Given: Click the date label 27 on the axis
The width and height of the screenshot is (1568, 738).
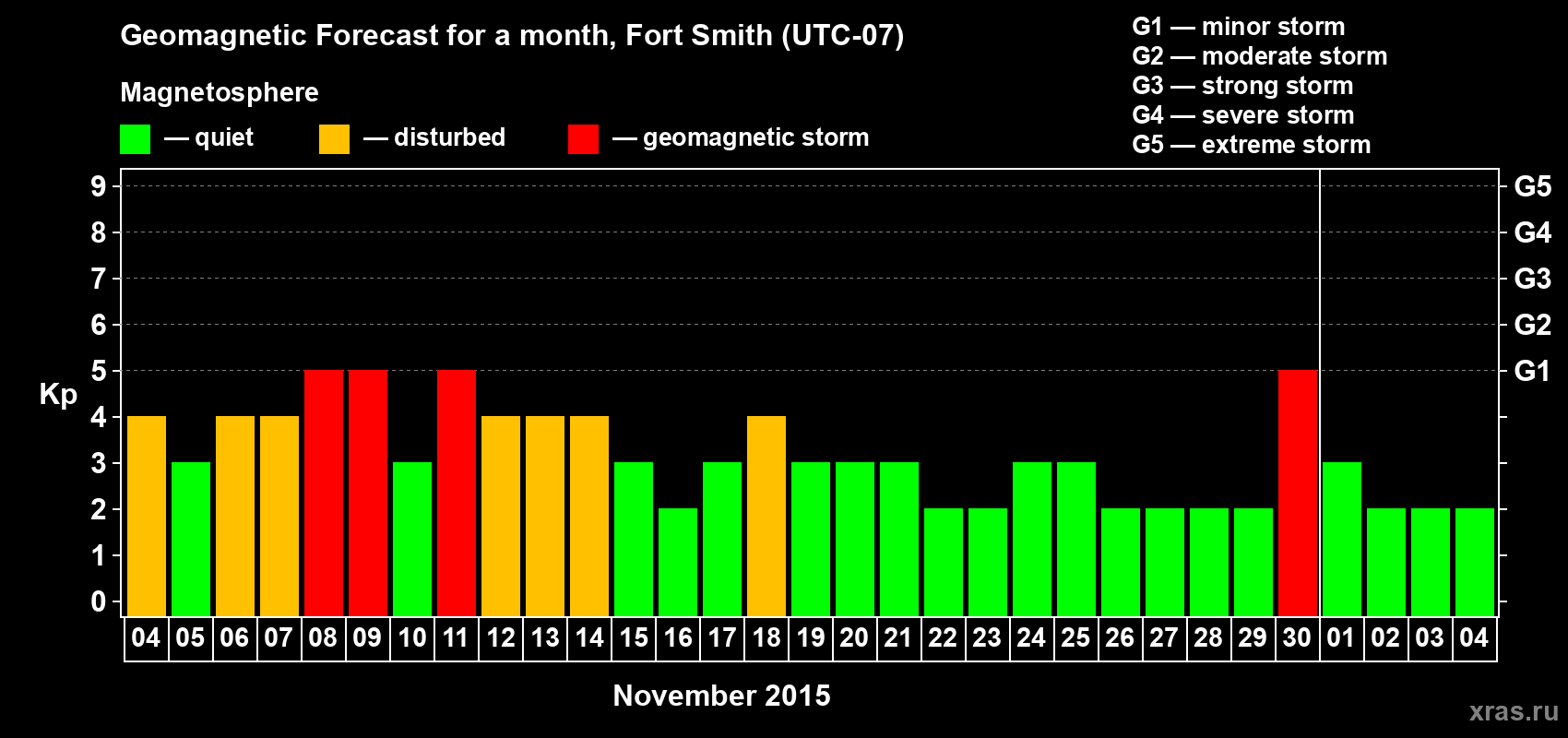Looking at the screenshot, I should click(1164, 637).
